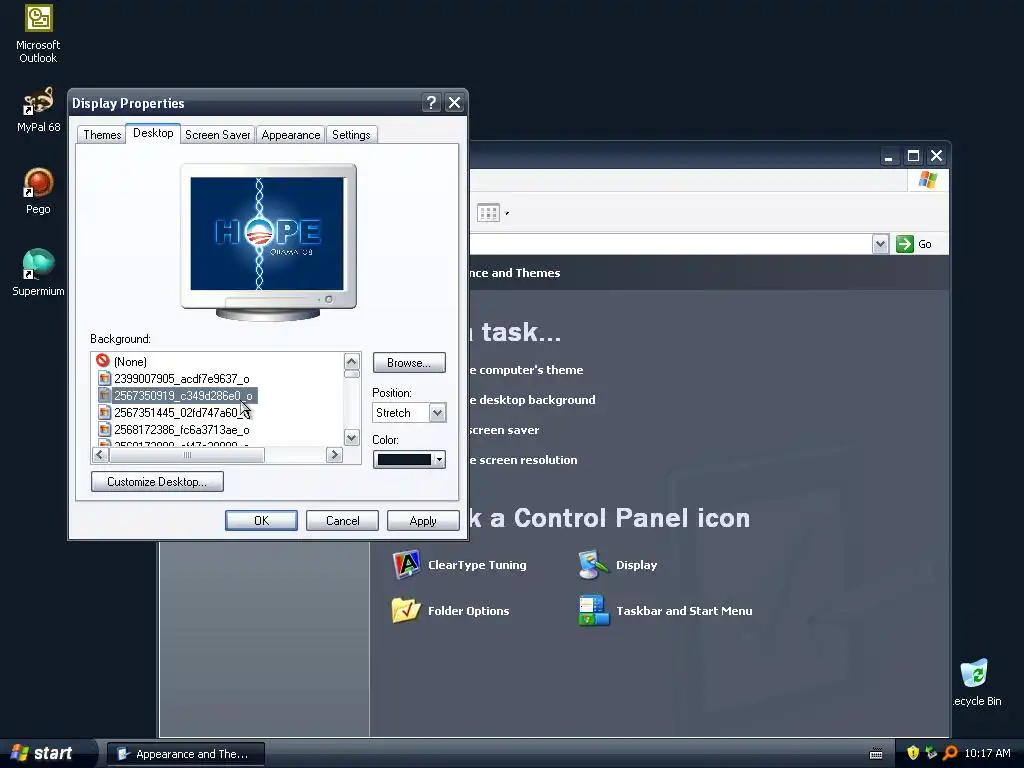Click the green Go arrow button

(904, 244)
